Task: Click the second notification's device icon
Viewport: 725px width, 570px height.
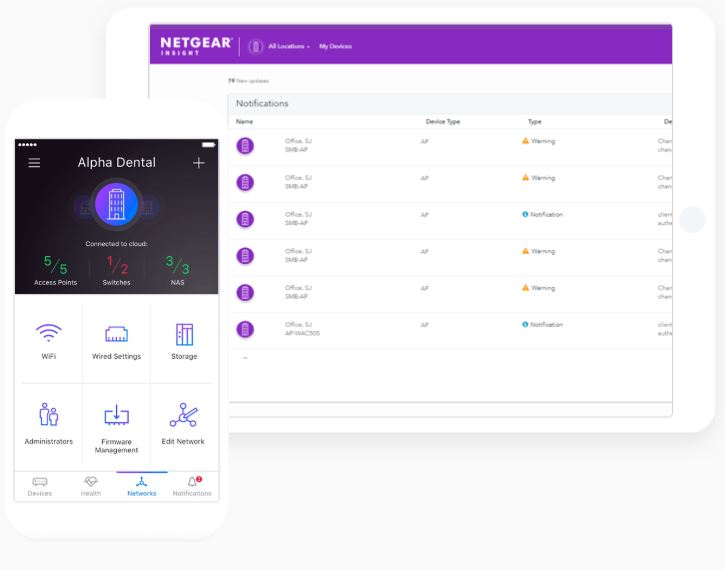Action: click(x=245, y=182)
